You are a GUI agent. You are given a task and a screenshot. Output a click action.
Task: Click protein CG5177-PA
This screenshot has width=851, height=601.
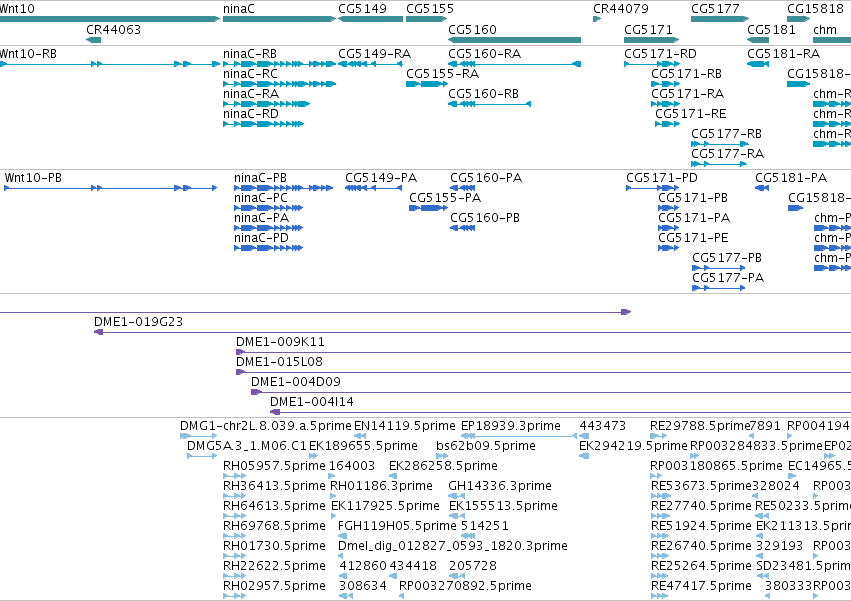pos(728,279)
